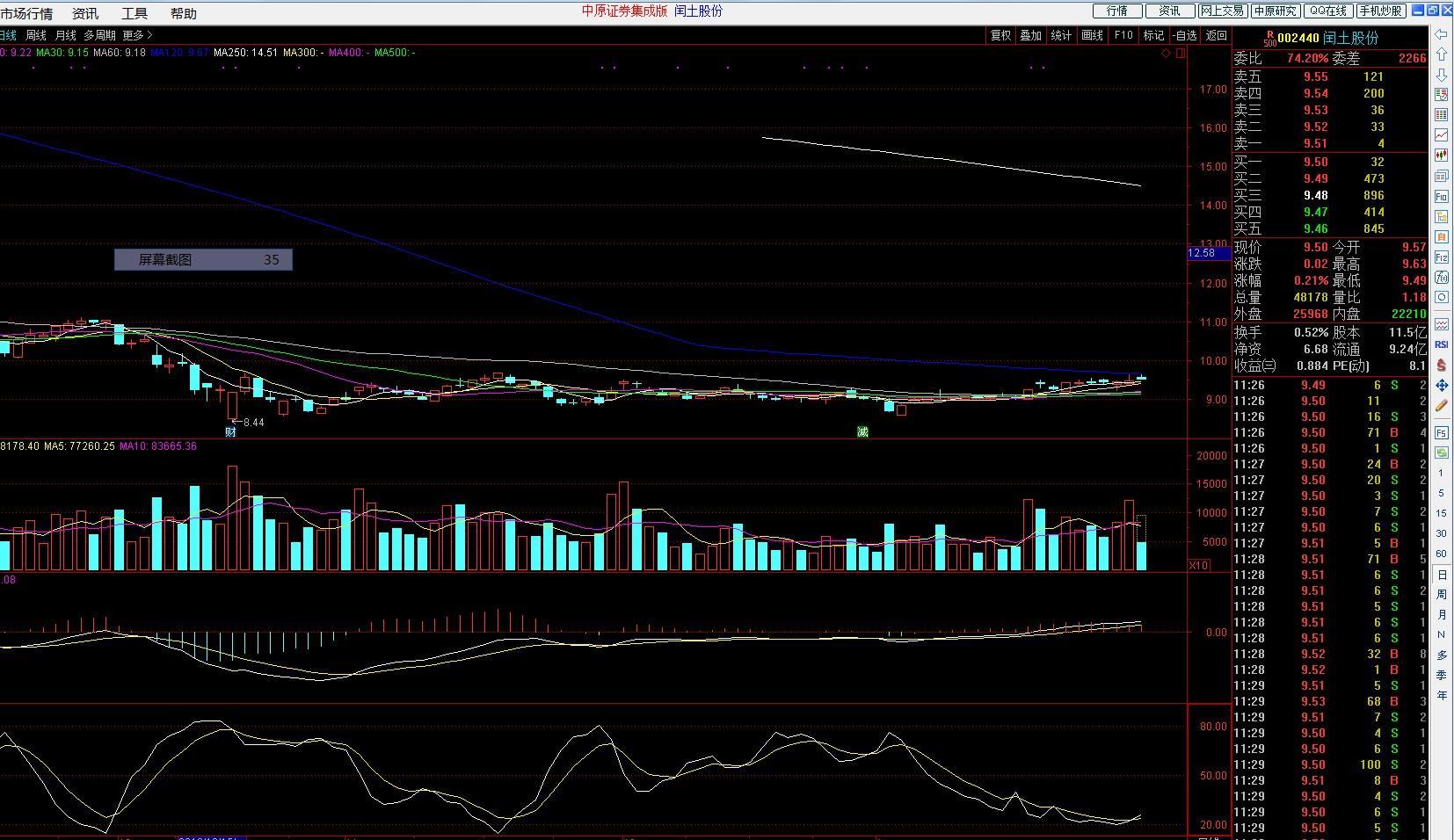This screenshot has height=840, width=1454.
Task: Open the intraday line chart icon
Action: point(1441,135)
